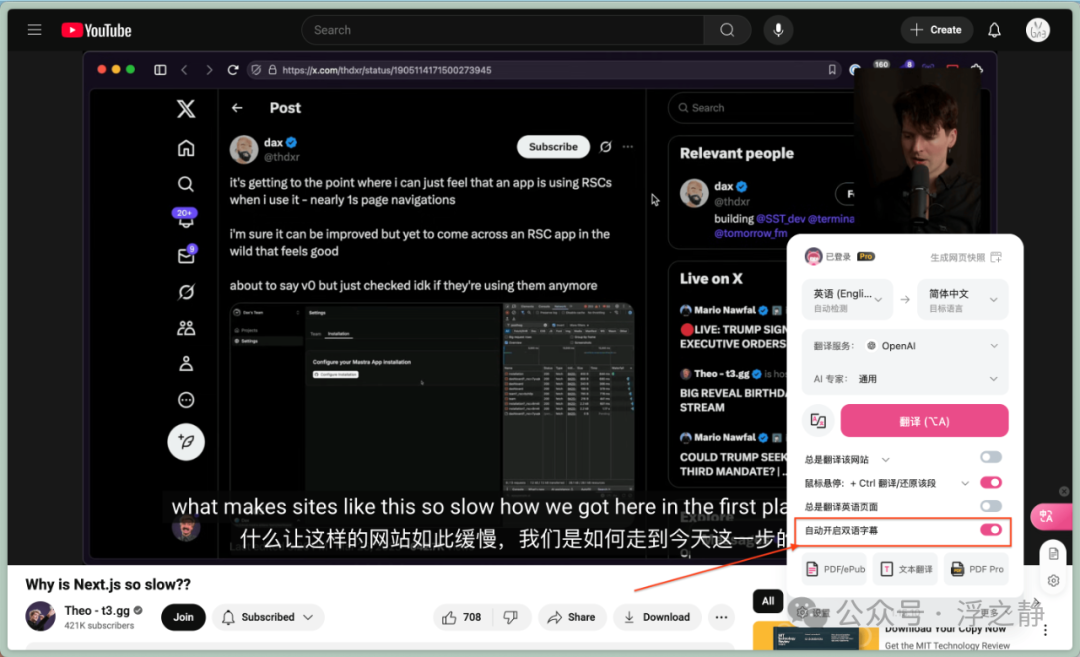Click the pink 翻译 button
Image resolution: width=1080 pixels, height=657 pixels.
[924, 421]
